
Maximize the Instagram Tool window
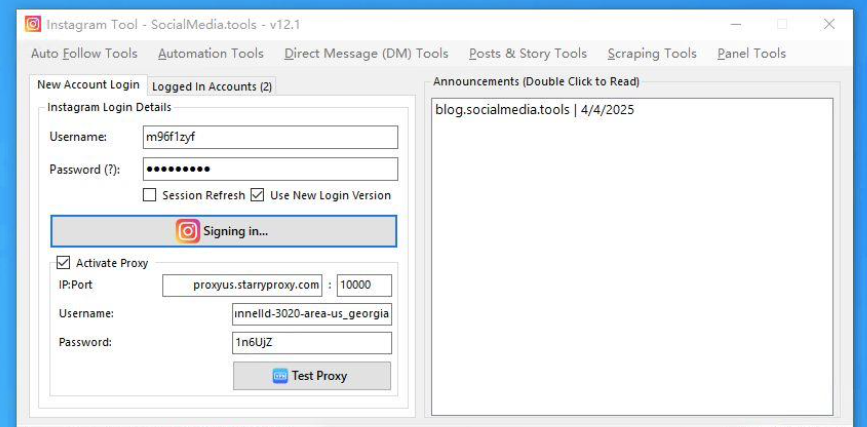(782, 24)
